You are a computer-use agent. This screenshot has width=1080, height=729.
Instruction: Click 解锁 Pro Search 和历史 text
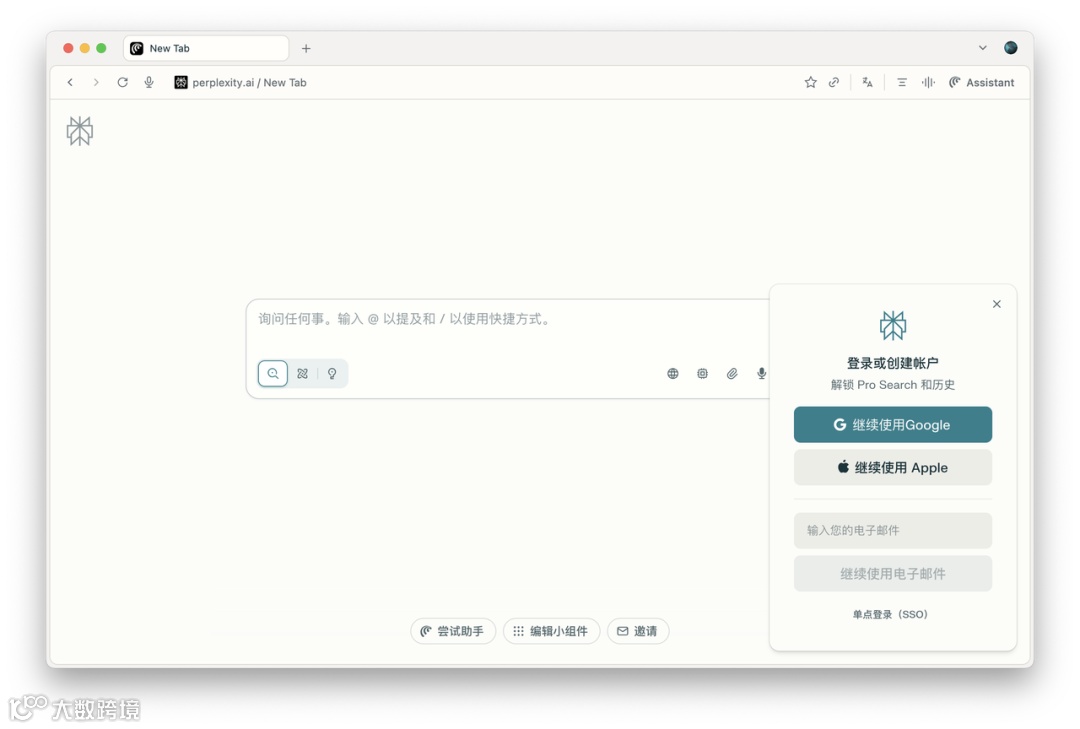pos(893,384)
